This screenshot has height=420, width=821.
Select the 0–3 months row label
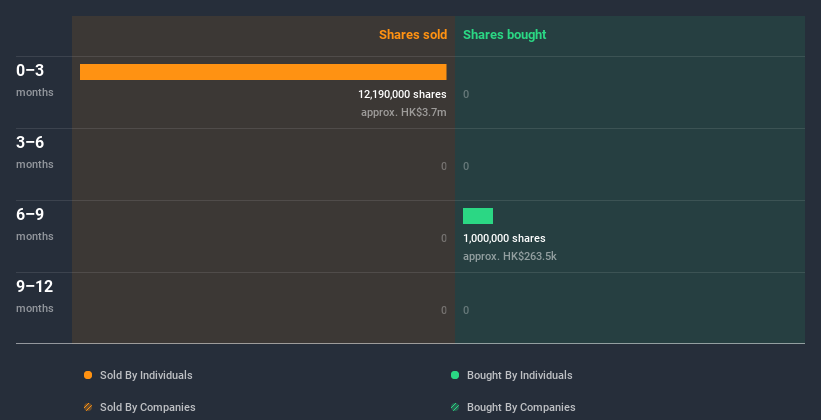tap(35, 80)
